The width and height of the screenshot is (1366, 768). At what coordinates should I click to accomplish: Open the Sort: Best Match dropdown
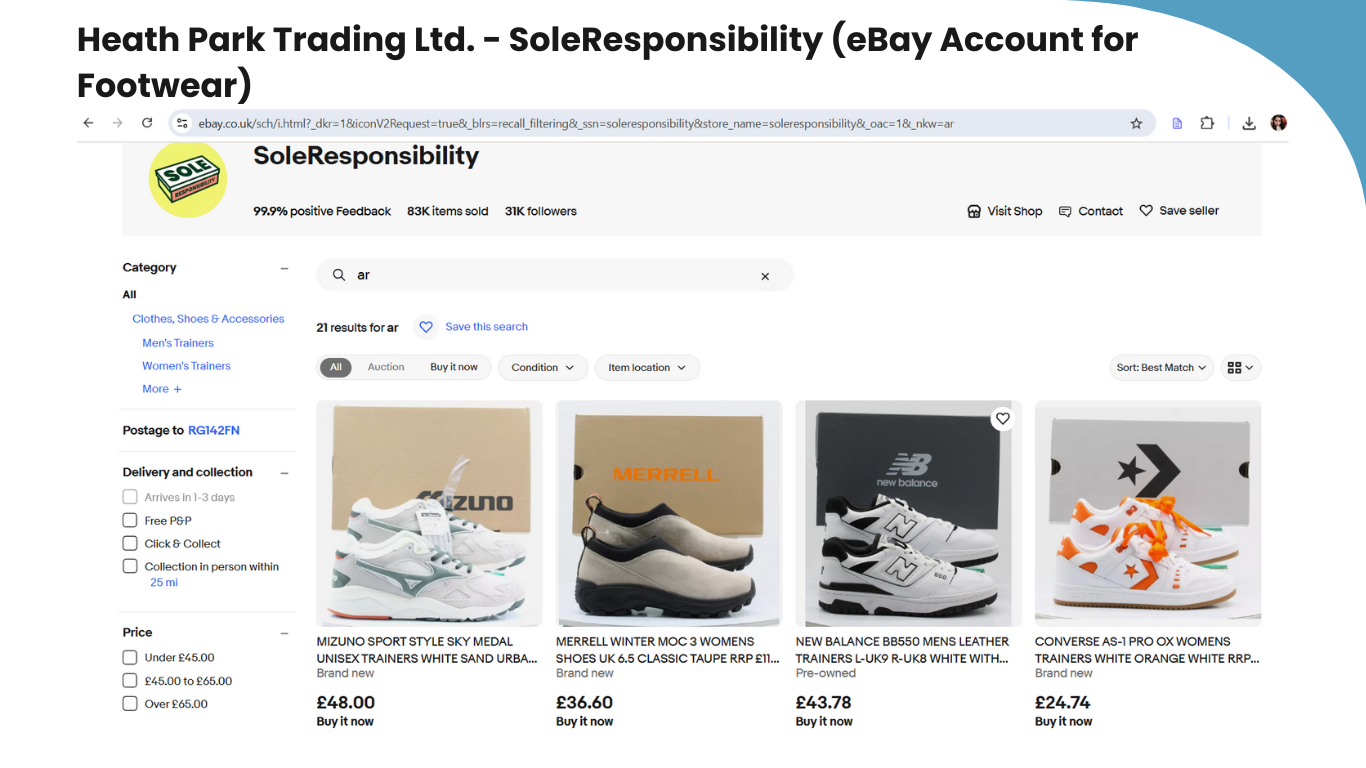click(x=1161, y=368)
